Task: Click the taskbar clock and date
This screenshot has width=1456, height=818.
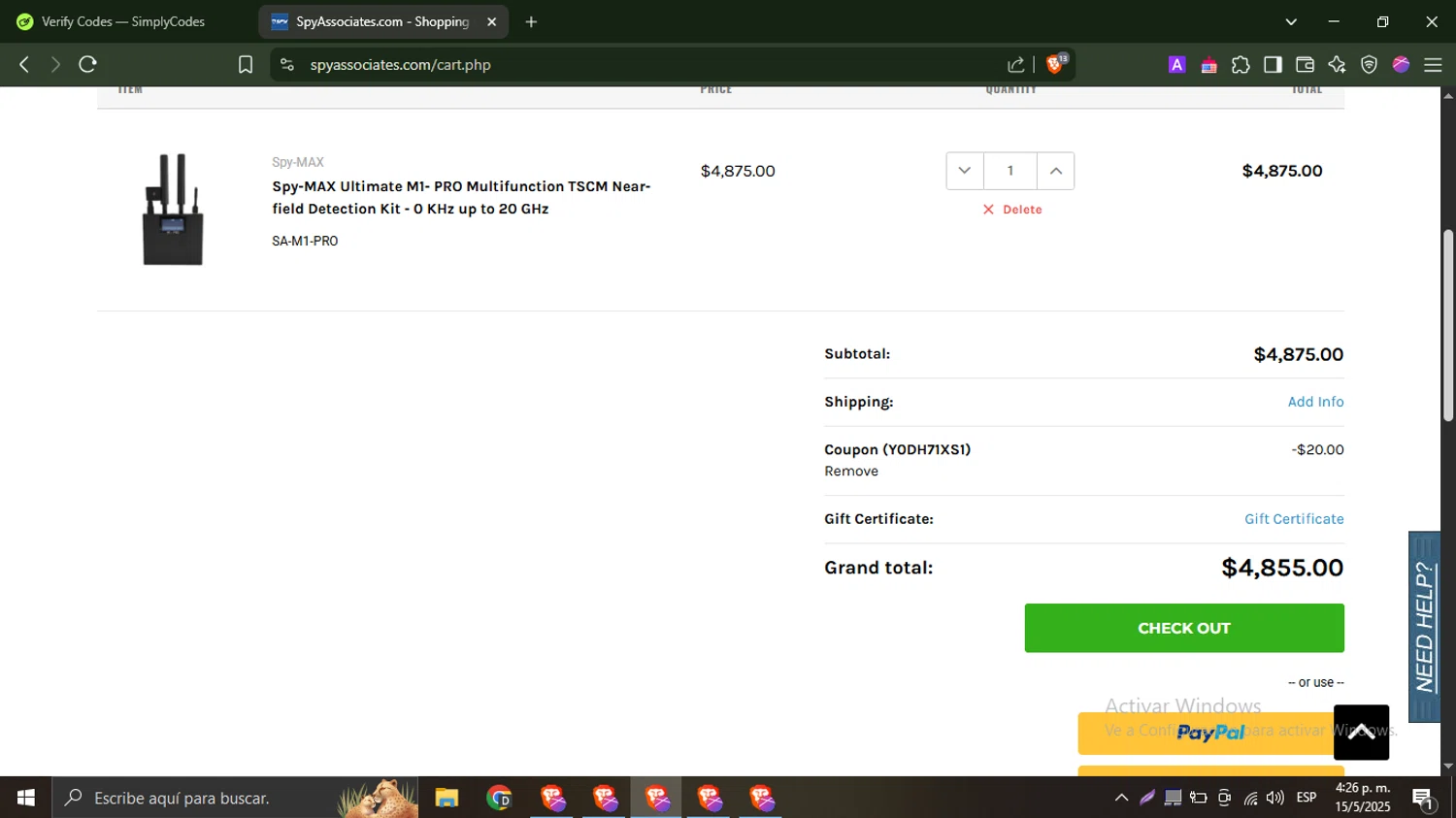Action: click(x=1362, y=798)
